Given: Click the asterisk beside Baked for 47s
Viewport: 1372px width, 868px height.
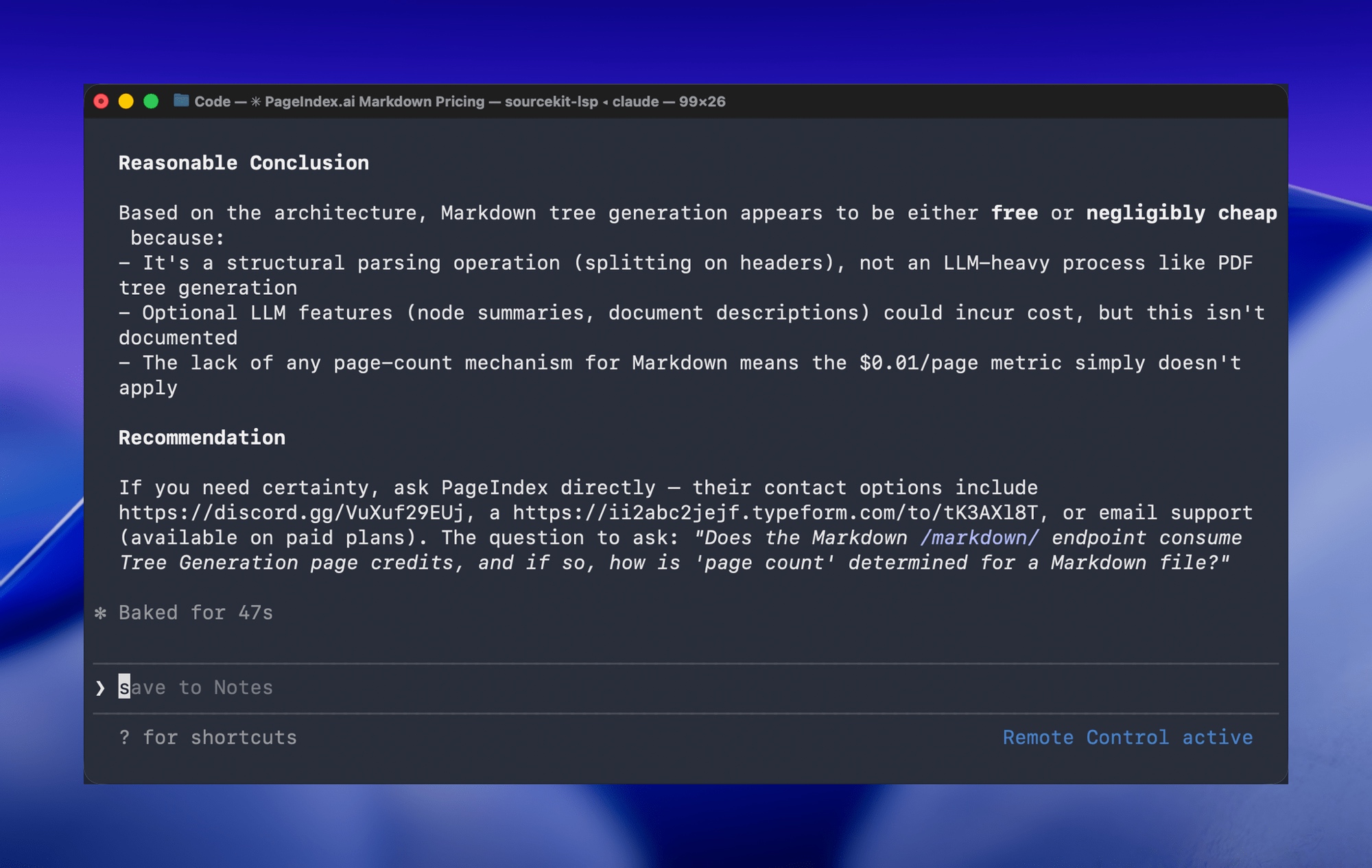Looking at the screenshot, I should pyautogui.click(x=101, y=613).
